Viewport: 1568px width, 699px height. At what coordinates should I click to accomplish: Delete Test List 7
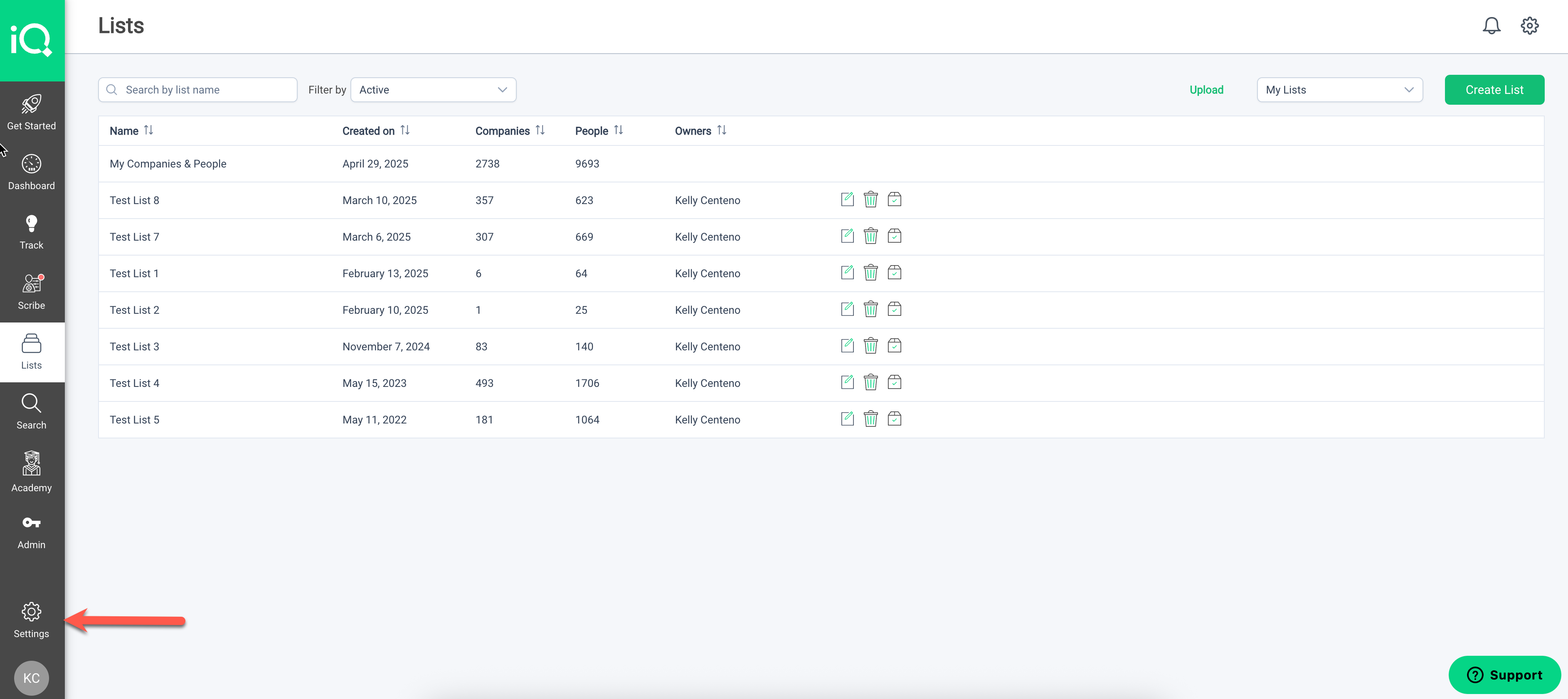tap(870, 236)
